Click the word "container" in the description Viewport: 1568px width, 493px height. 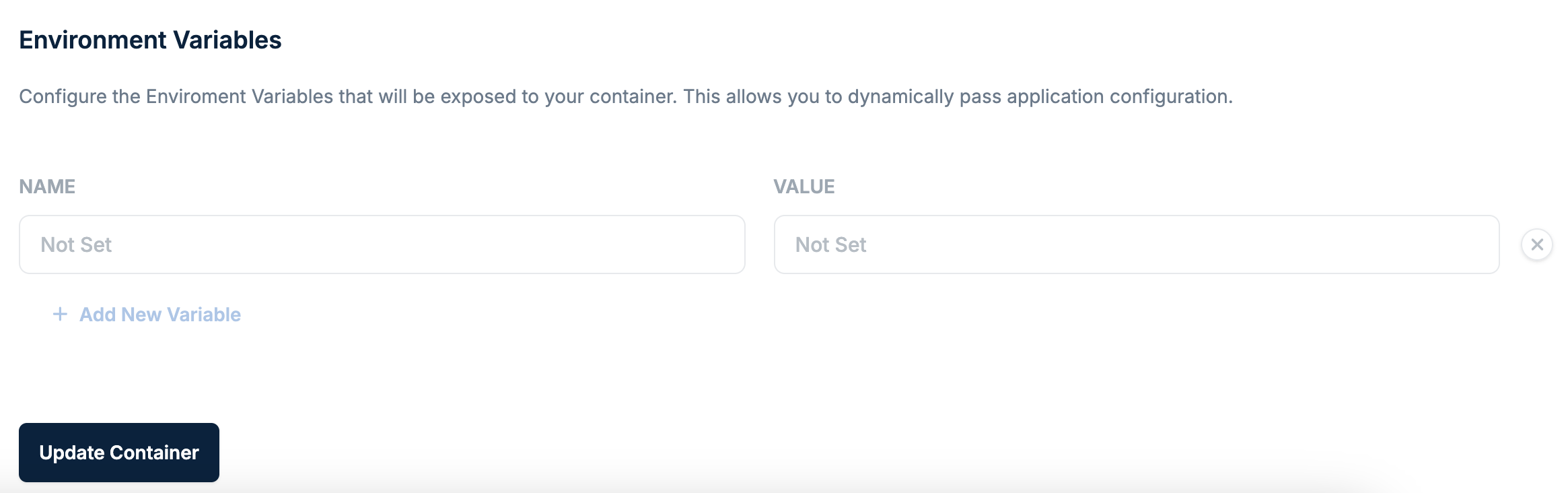click(633, 96)
